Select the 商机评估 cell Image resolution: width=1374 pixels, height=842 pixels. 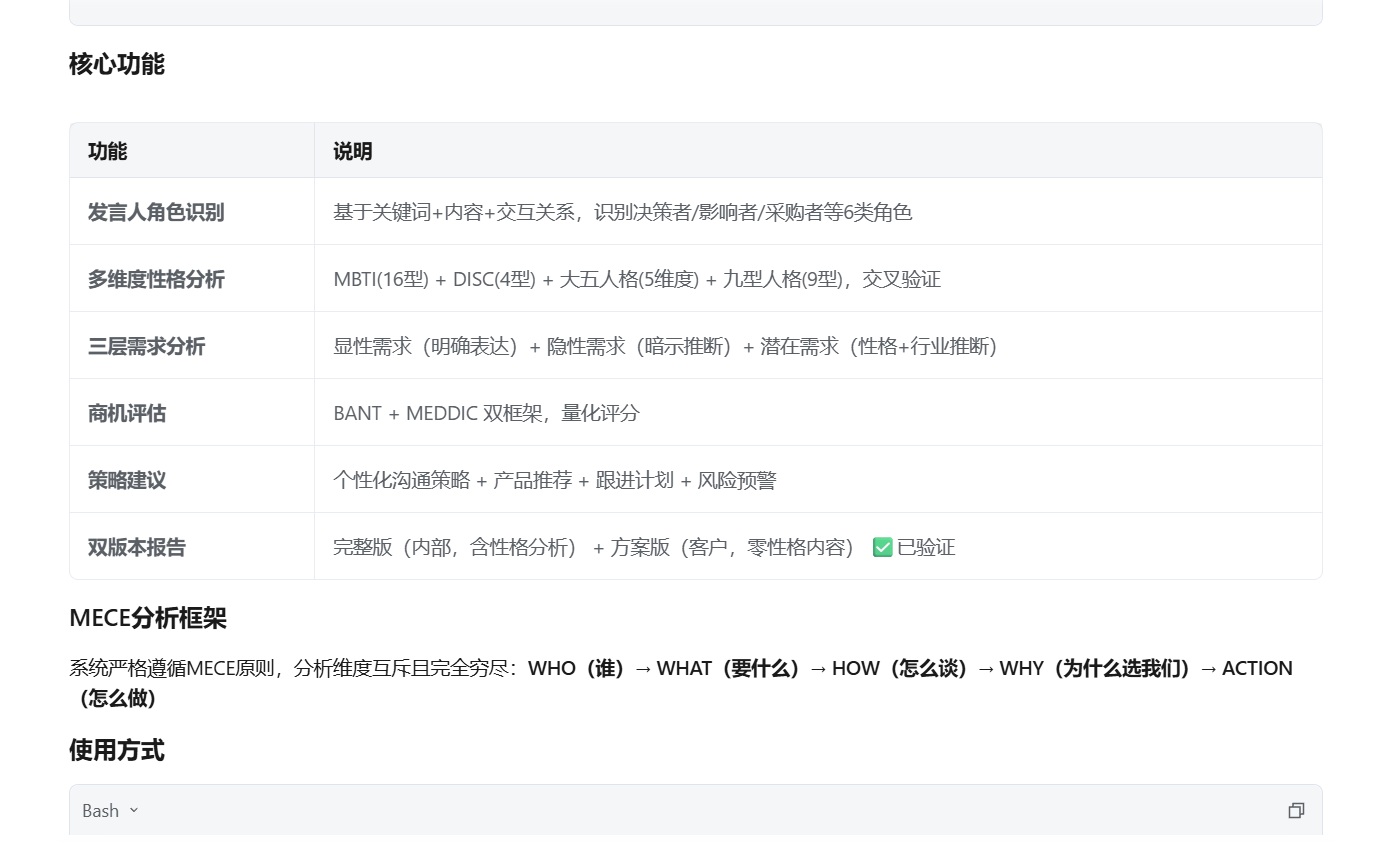point(127,413)
